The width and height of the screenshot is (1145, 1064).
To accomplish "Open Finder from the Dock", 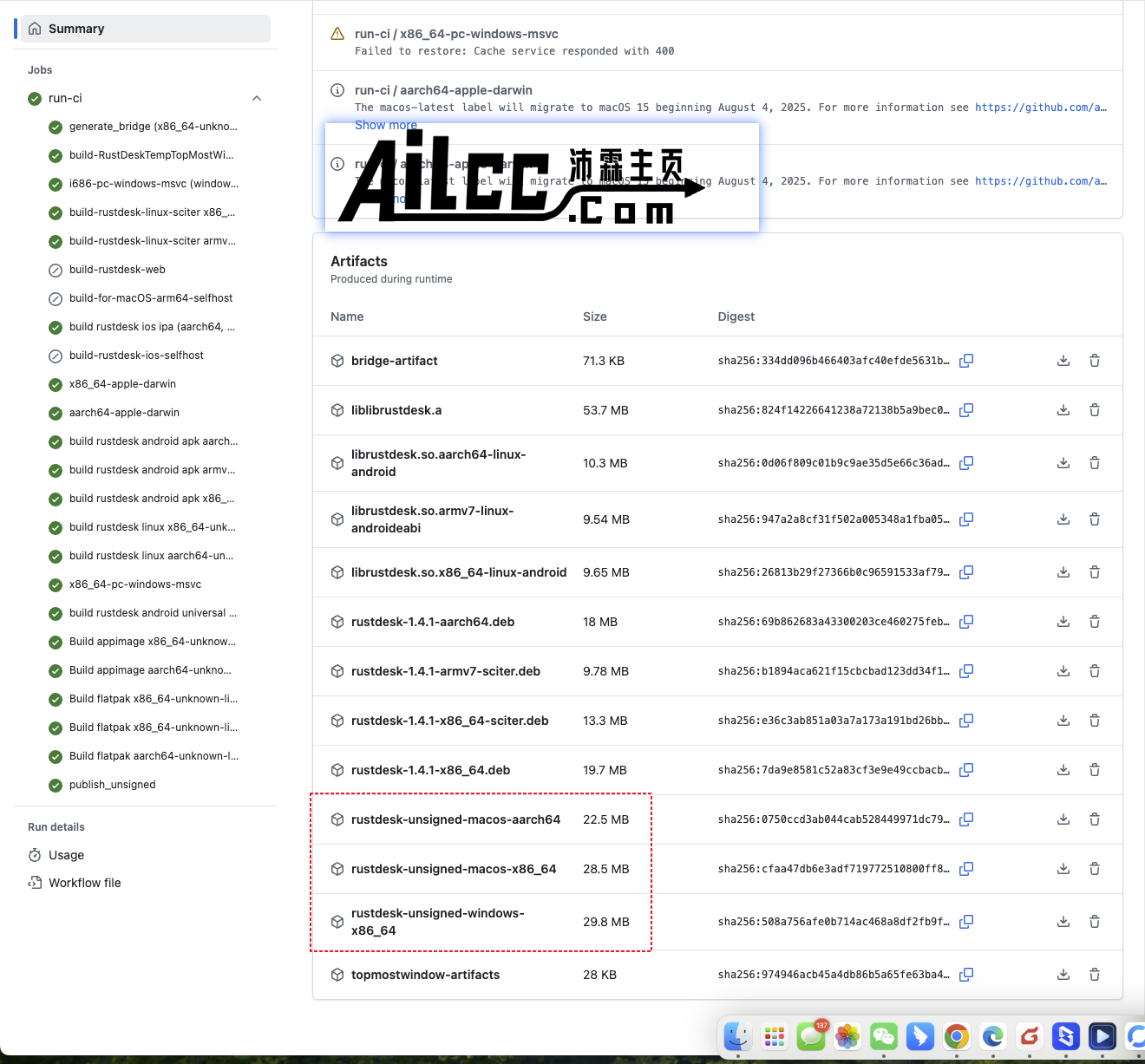I will 738,1036.
